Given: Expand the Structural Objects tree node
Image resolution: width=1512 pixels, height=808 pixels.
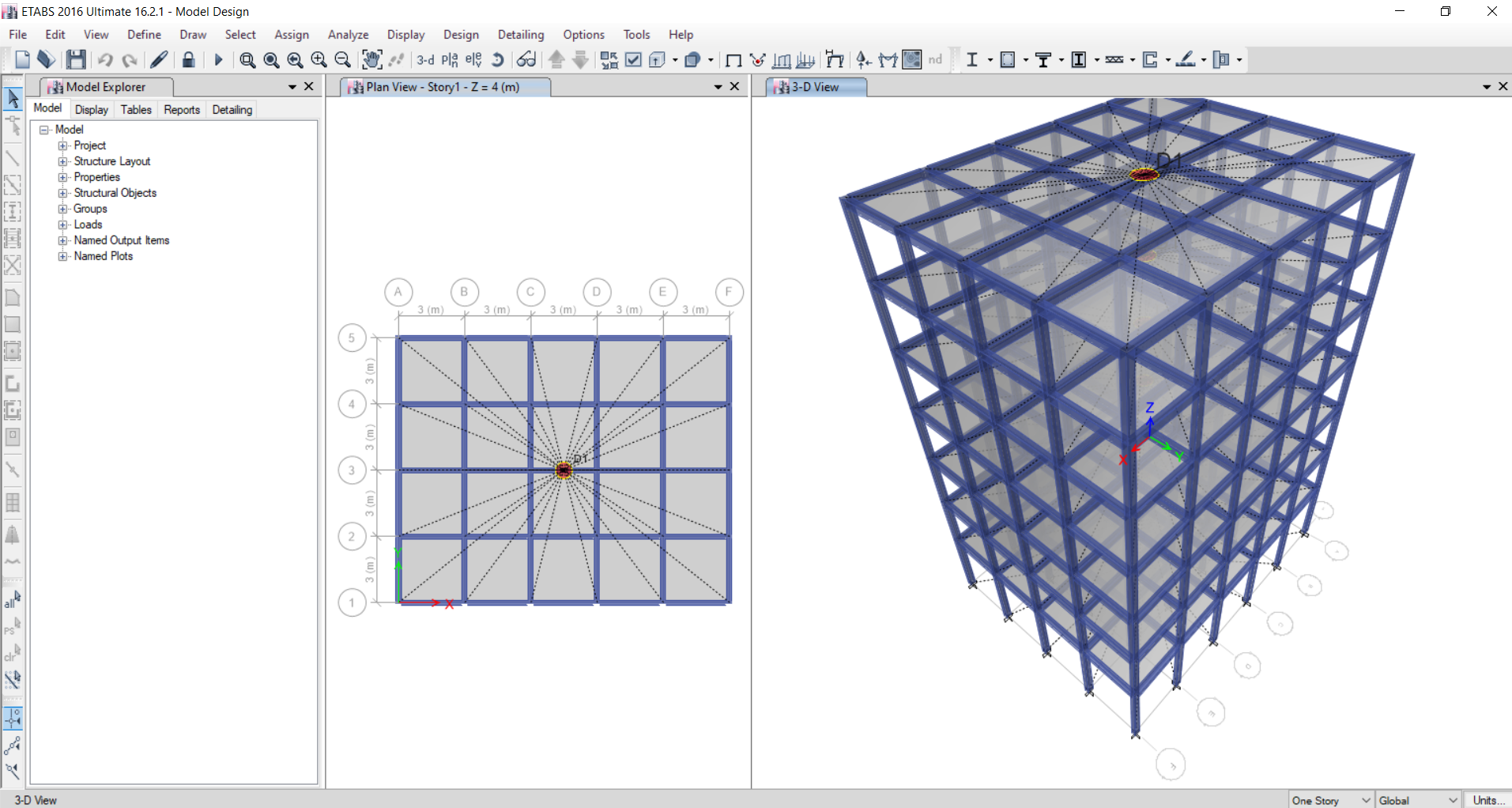Looking at the screenshot, I should point(63,192).
